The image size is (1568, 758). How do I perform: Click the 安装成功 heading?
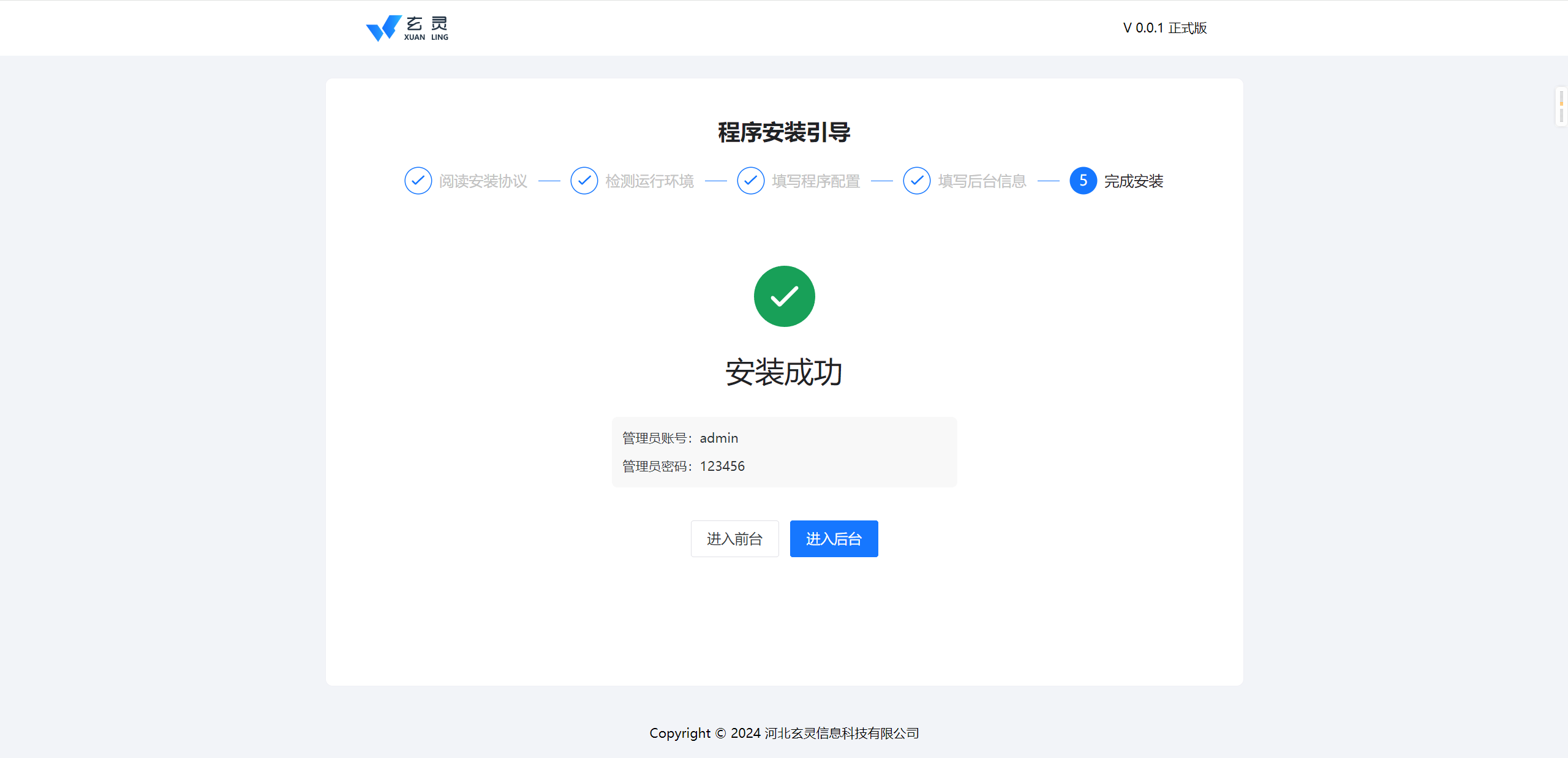784,372
